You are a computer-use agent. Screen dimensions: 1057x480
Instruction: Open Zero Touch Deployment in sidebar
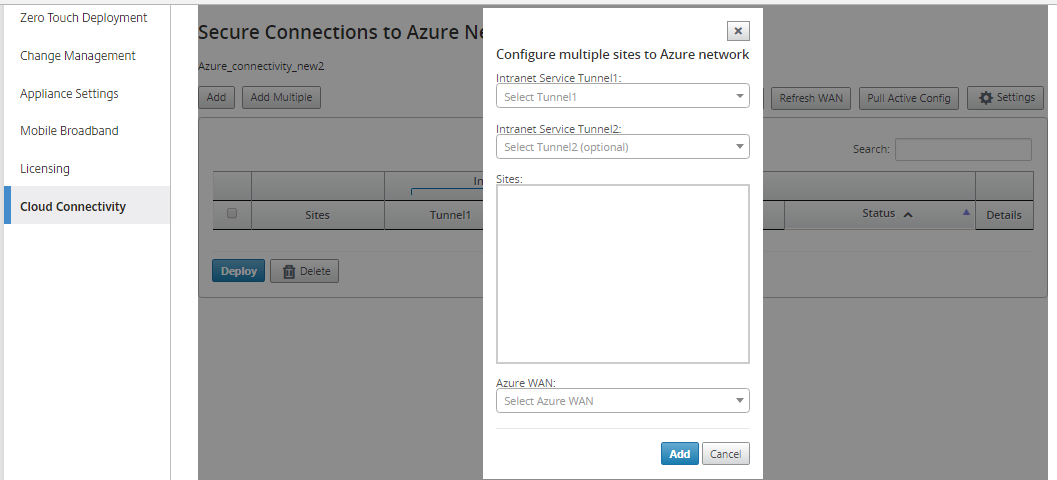pos(84,18)
